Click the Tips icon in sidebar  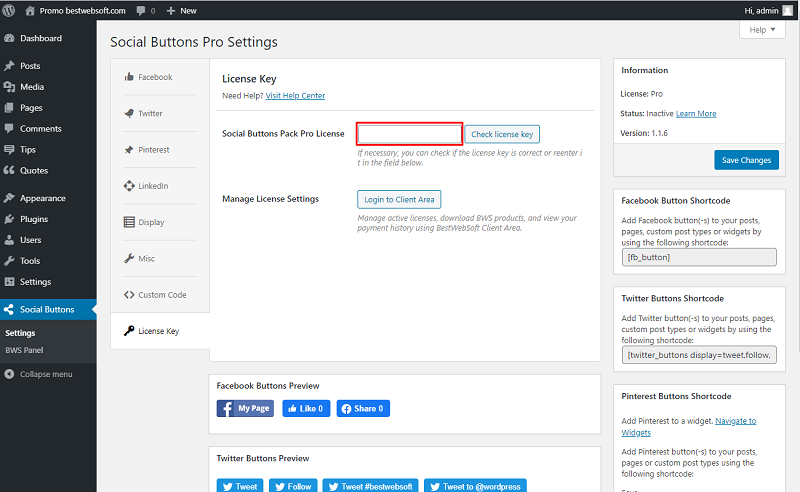[x=9, y=150]
